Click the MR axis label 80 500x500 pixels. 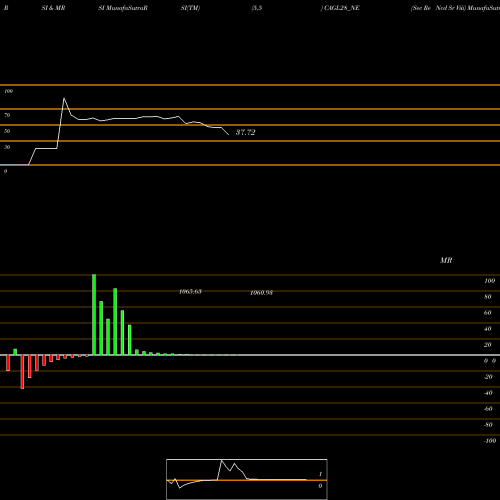click(488, 297)
